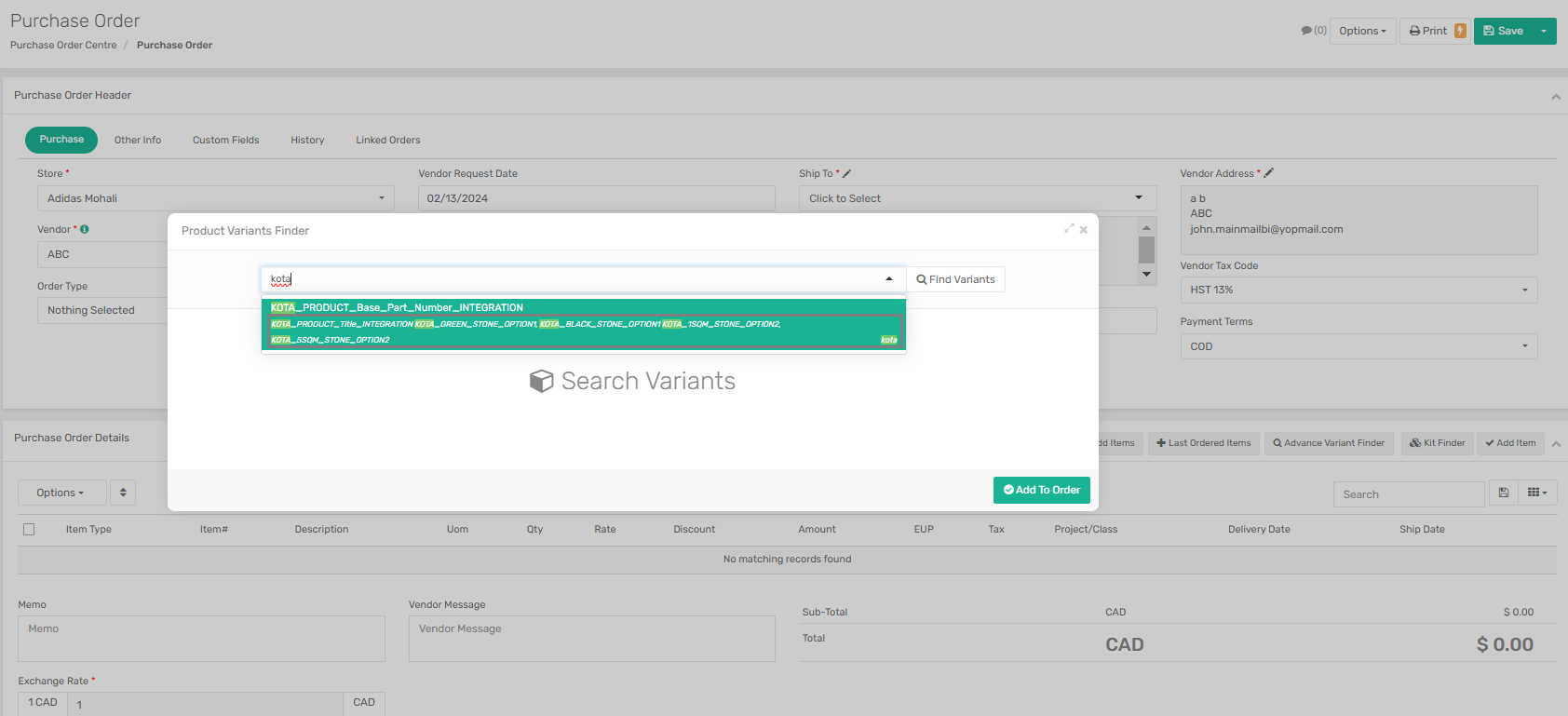Tick the select-all checkbox in item table header

[29, 529]
